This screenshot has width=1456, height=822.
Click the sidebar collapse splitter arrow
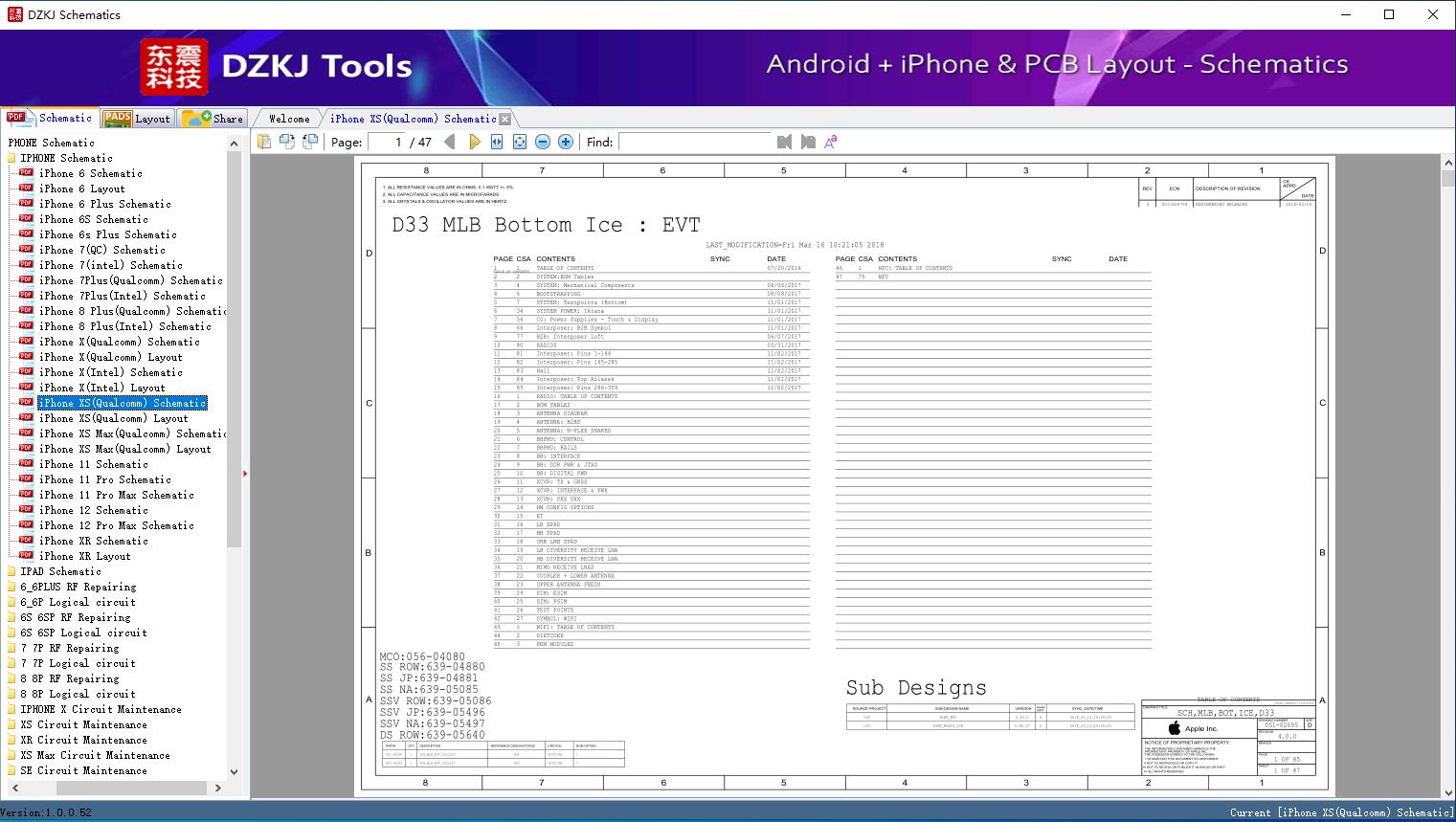point(245,473)
